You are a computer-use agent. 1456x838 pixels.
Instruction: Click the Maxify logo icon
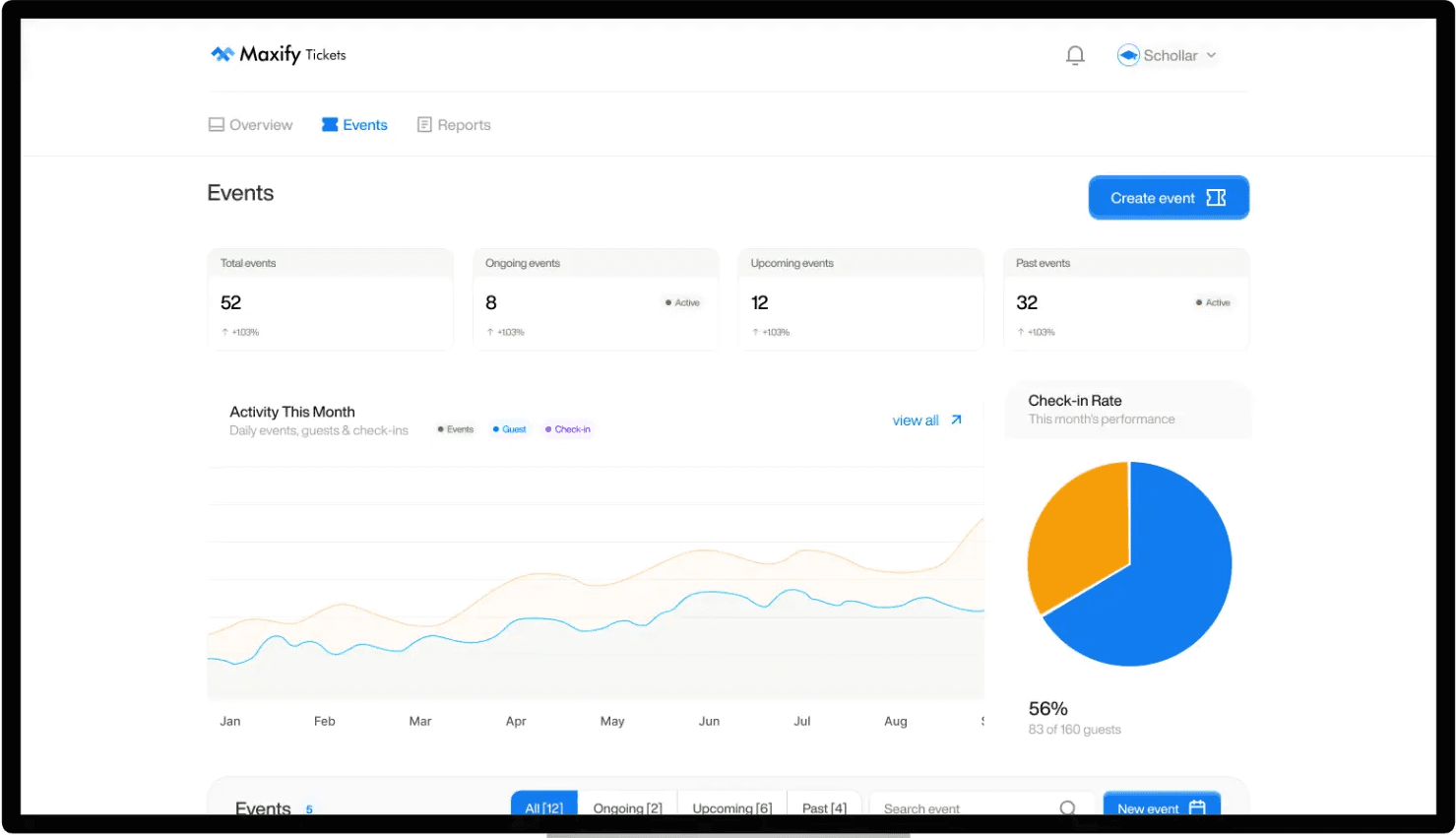[222, 54]
